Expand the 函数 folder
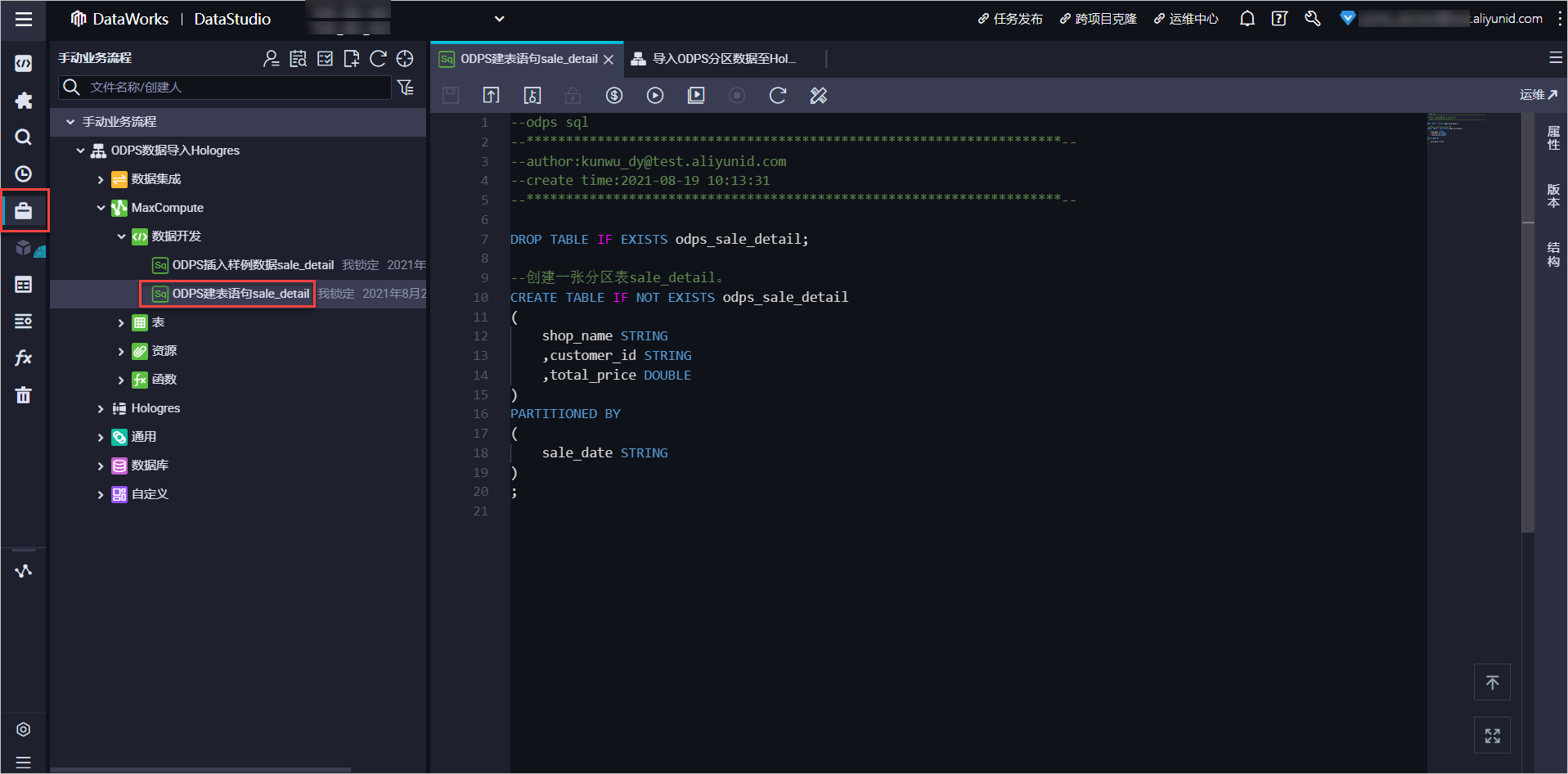Image resolution: width=1568 pixels, height=774 pixels. tap(121, 380)
